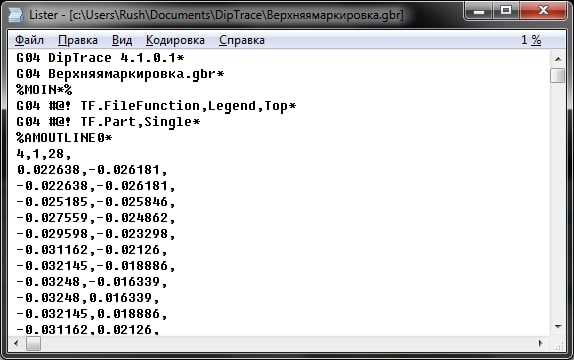The width and height of the screenshot is (574, 360).
Task: Click the '-0.031162,-0.02126,' line
Action: point(92,250)
